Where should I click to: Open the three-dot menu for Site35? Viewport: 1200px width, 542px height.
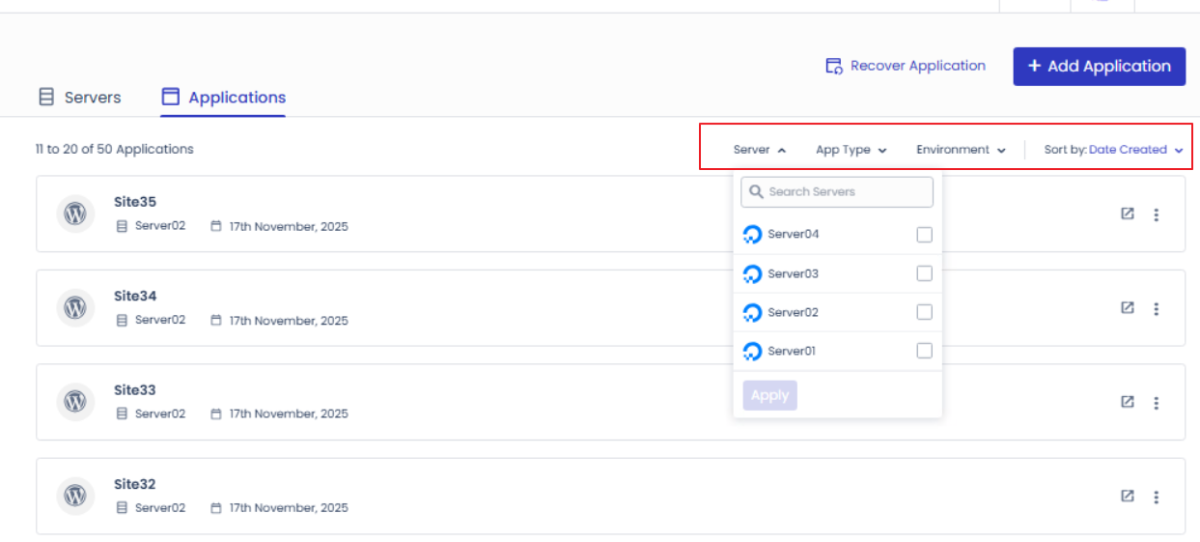tap(1156, 215)
